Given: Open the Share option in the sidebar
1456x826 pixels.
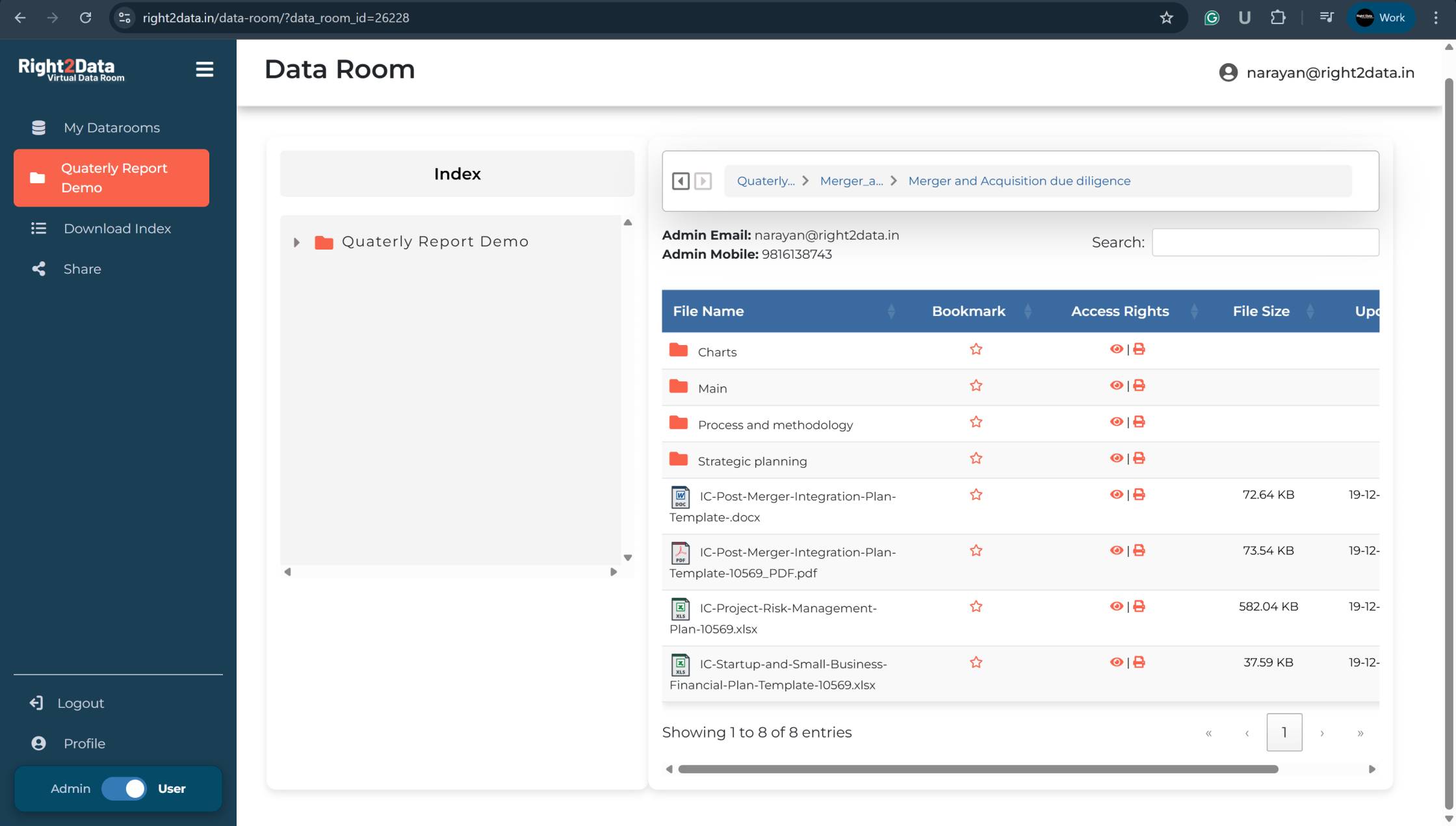Looking at the screenshot, I should (82, 269).
